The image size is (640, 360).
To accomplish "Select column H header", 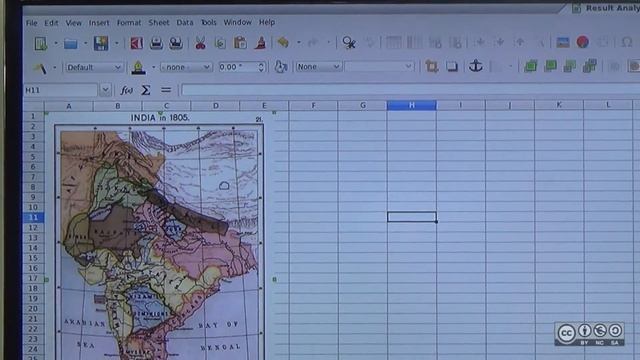I will 411,105.
